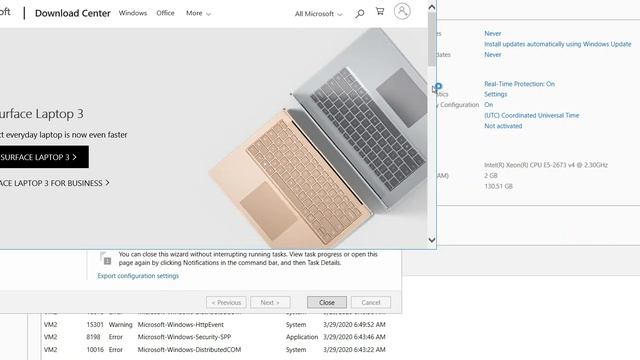Select the Microsoft-Windows-Security-SPP event row
The image size is (640, 360).
click(215, 337)
